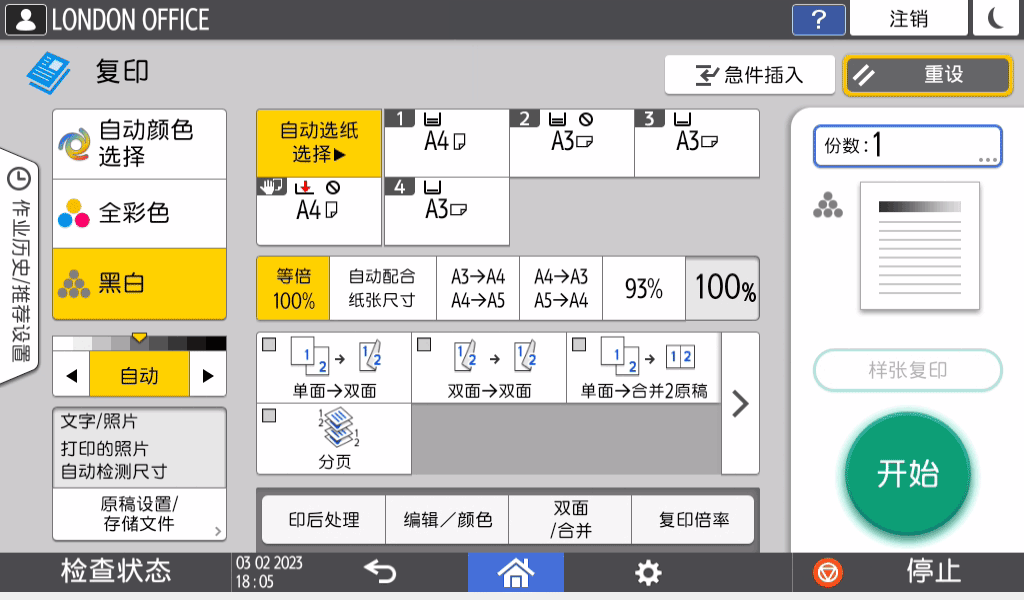The image size is (1024, 600).
Task: Choose 自动颜色选择 auto color mode
Action: click(139, 141)
